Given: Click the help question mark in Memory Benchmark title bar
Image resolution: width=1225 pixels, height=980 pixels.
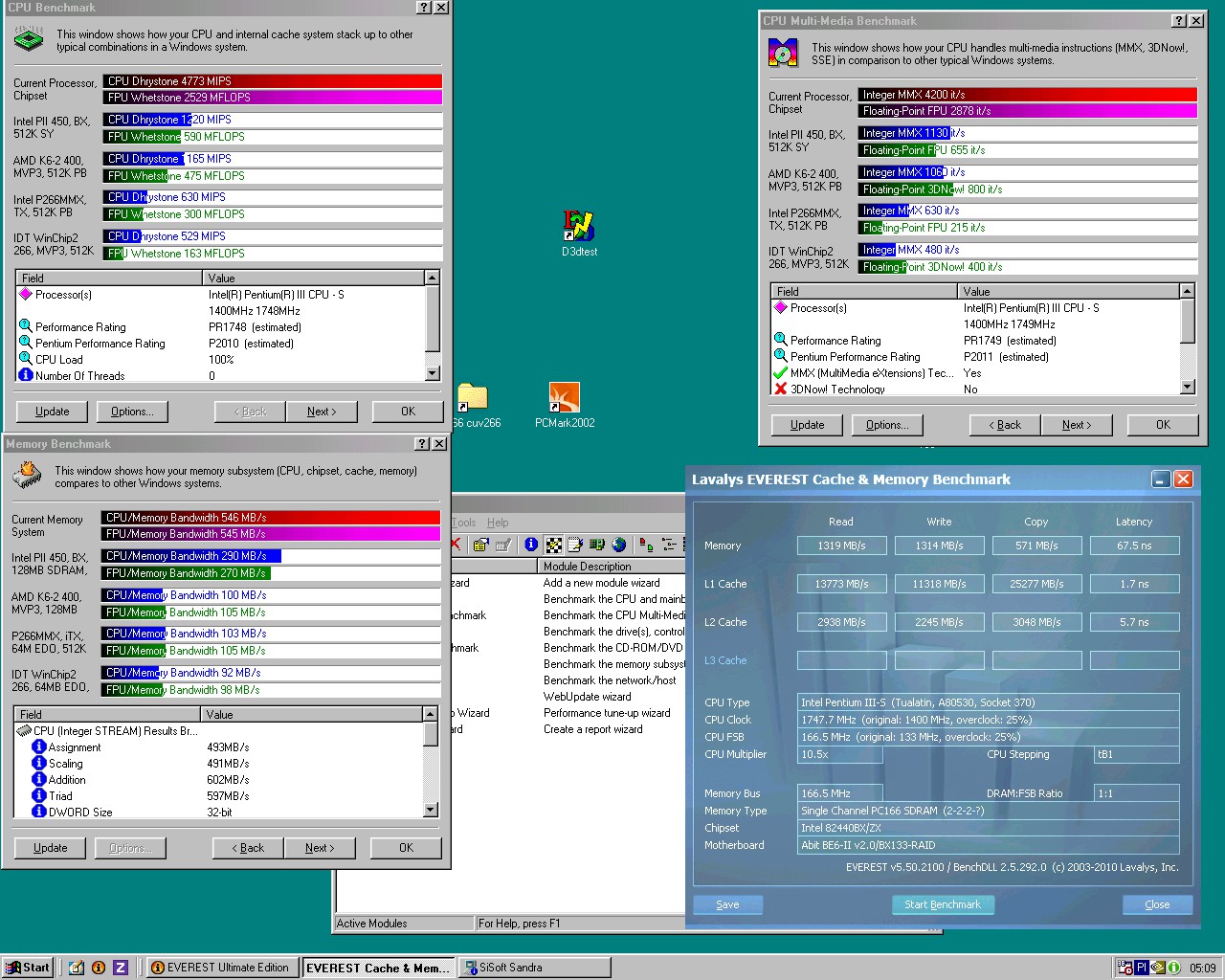Looking at the screenshot, I should [x=422, y=443].
